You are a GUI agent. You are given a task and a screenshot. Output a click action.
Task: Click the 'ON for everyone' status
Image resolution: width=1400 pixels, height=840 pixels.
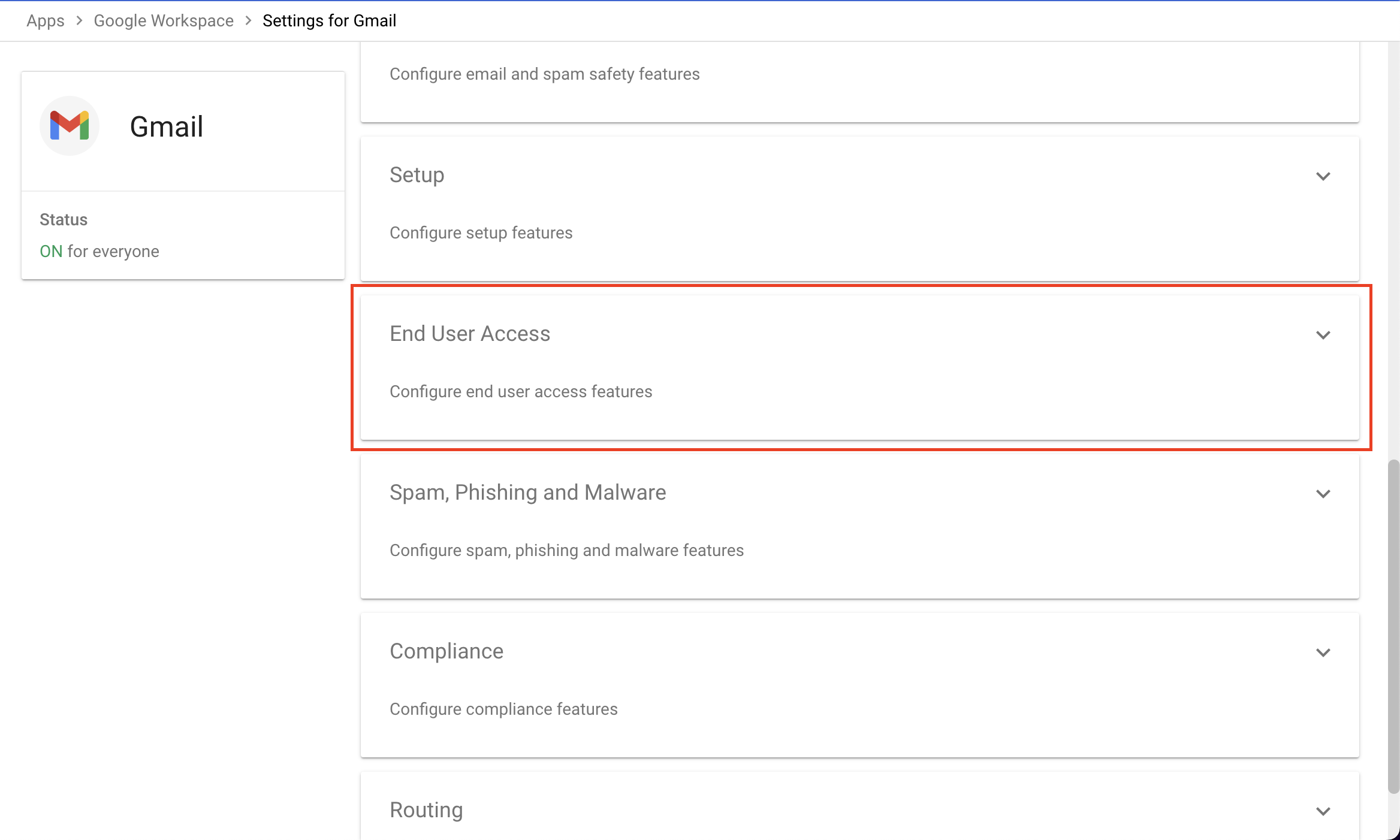pyautogui.click(x=99, y=252)
